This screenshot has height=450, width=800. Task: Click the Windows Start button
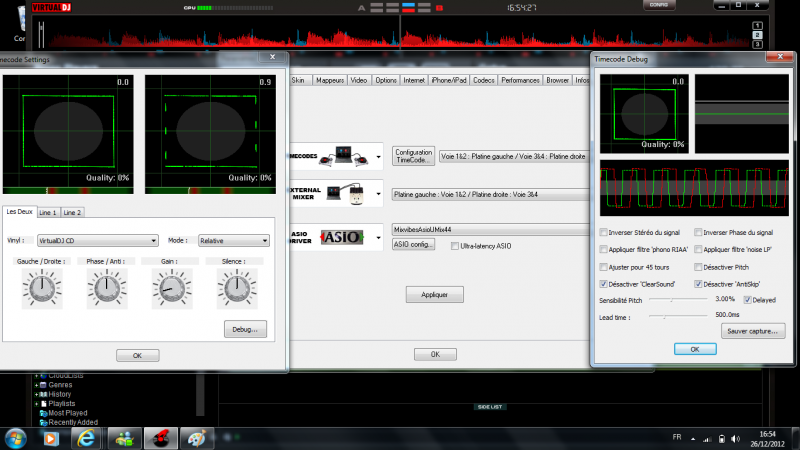pyautogui.click(x=16, y=437)
